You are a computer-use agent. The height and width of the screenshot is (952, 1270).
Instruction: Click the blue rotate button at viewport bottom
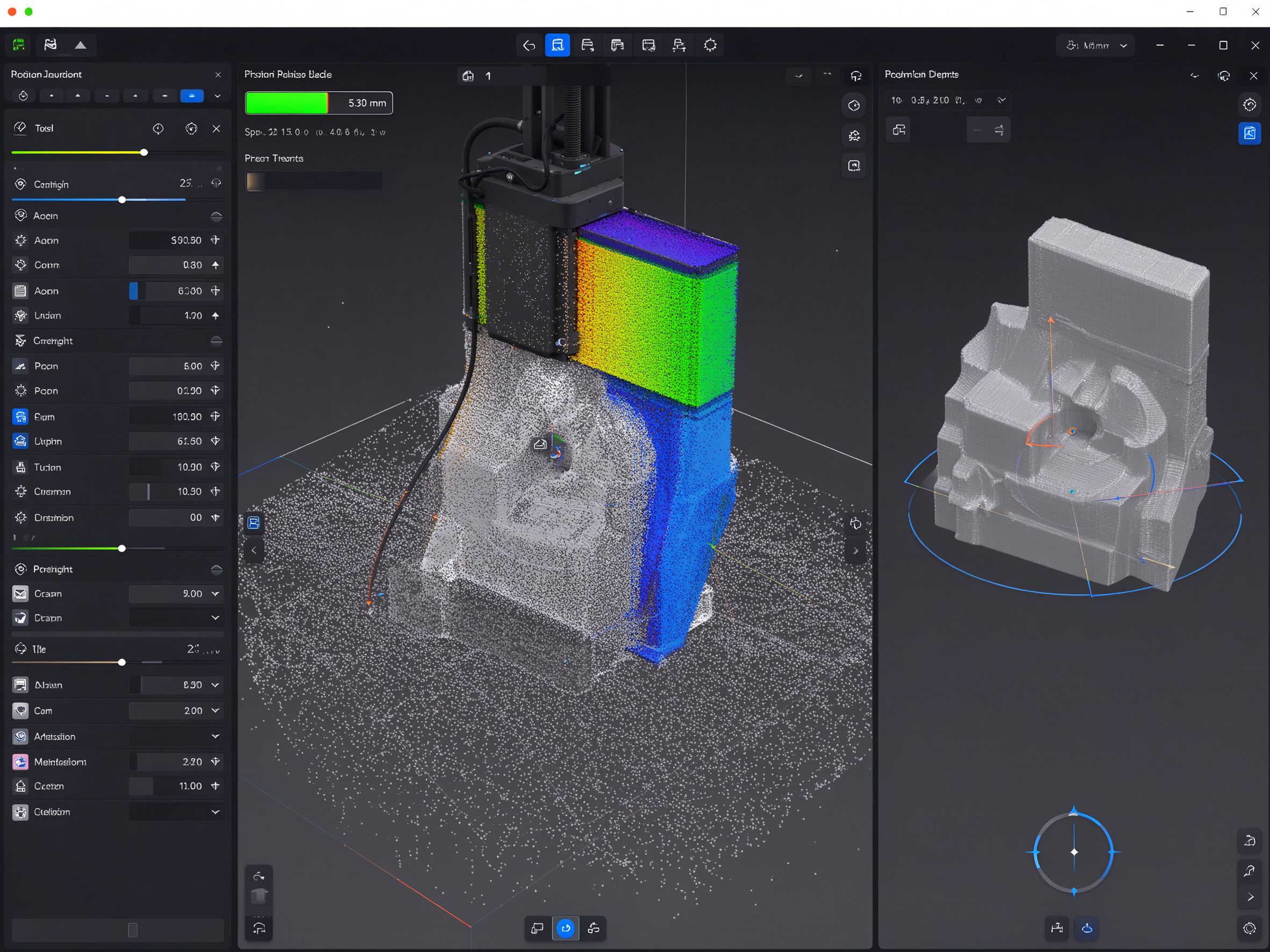click(566, 928)
